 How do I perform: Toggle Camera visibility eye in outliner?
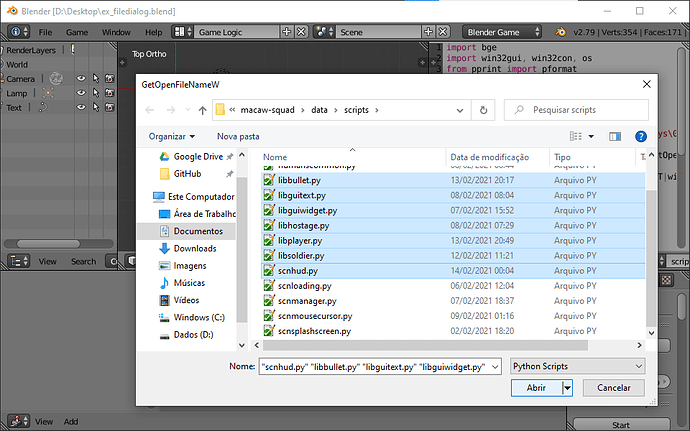[81, 78]
